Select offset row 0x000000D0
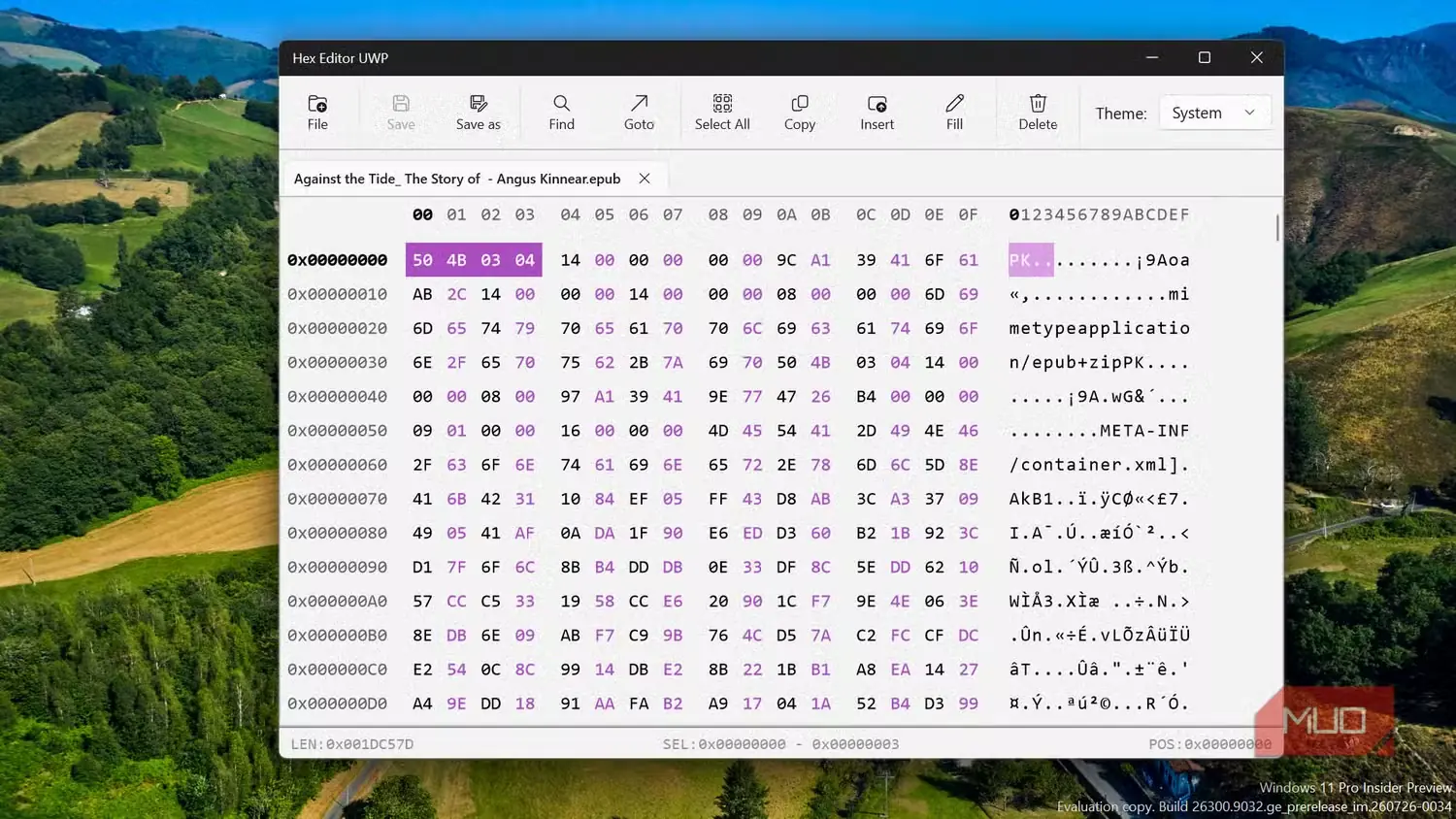The image size is (1456, 819). click(337, 704)
